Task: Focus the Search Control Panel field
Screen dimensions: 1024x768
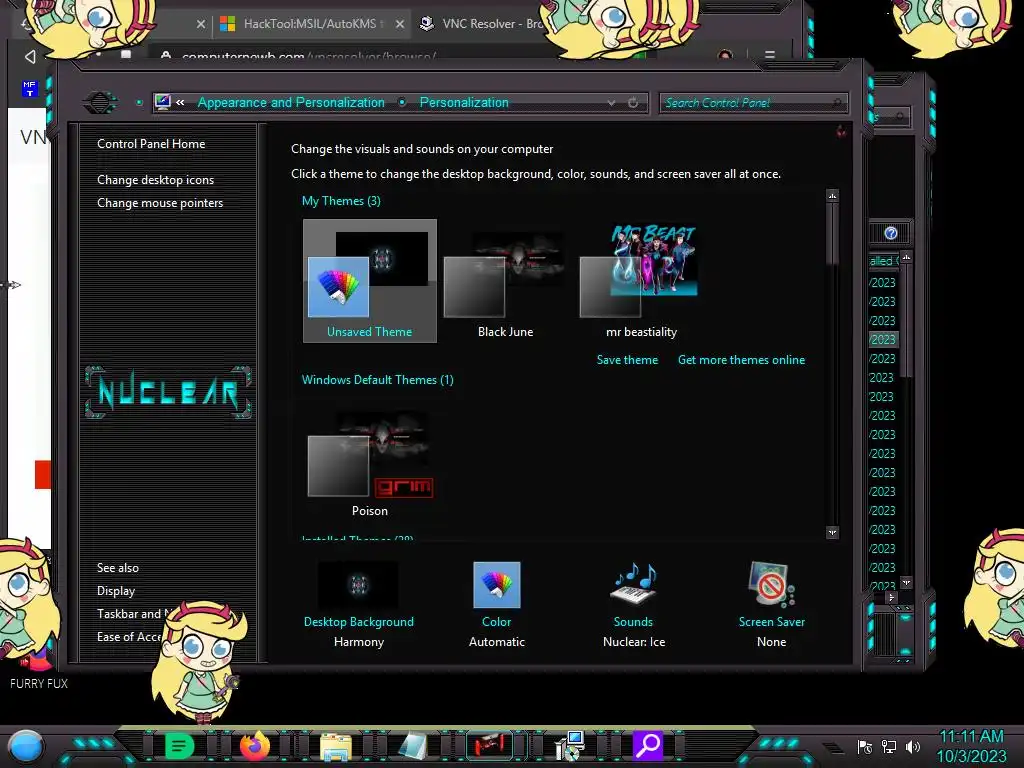Action: tap(754, 103)
